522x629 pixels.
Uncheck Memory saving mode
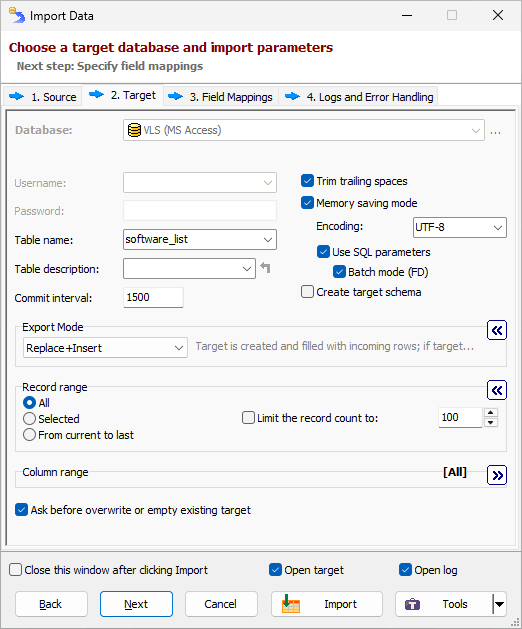point(307,203)
